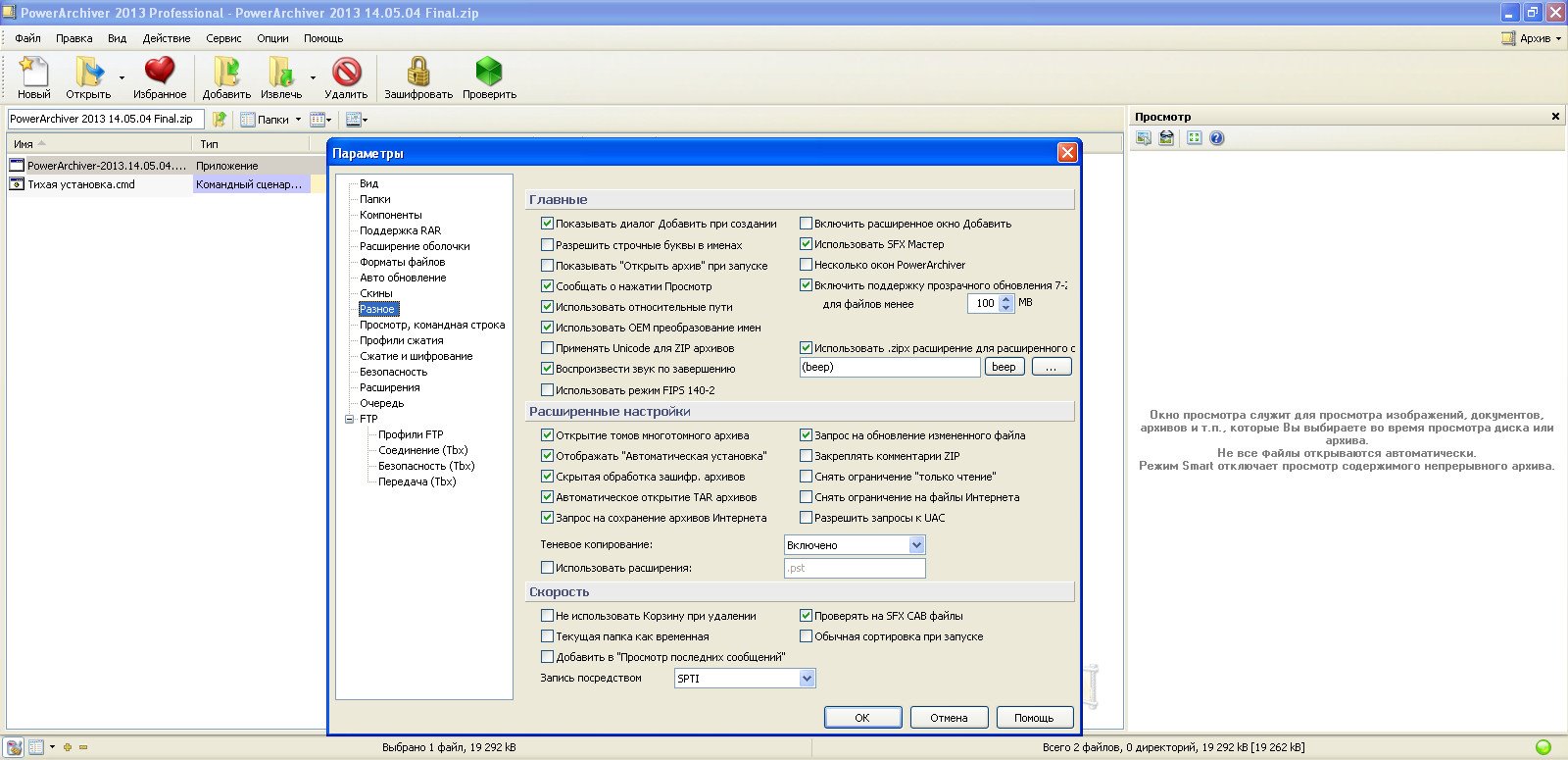Open Избранное favorites heart icon

(x=160, y=72)
